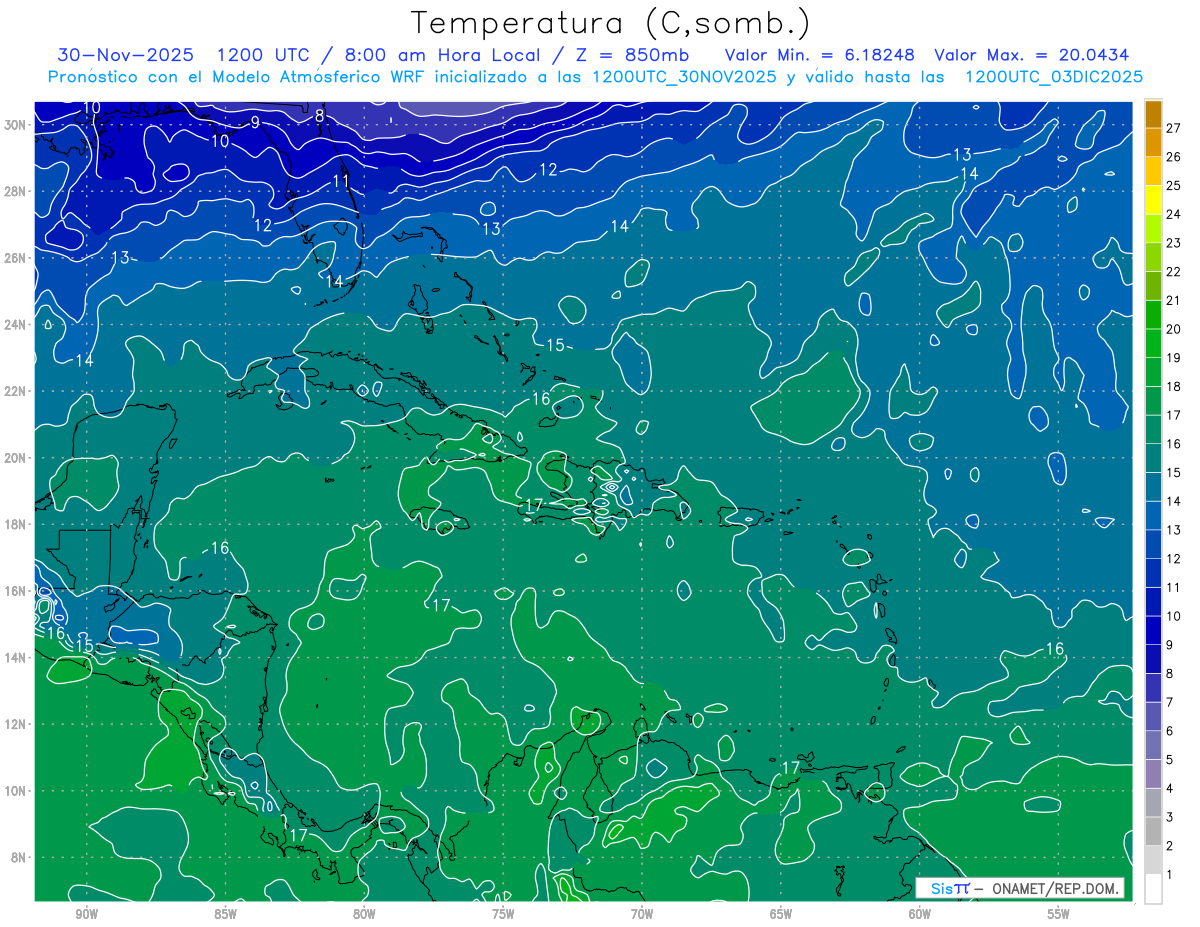Click the contour label '8' on the map
1200x927 pixels.
click(x=319, y=116)
